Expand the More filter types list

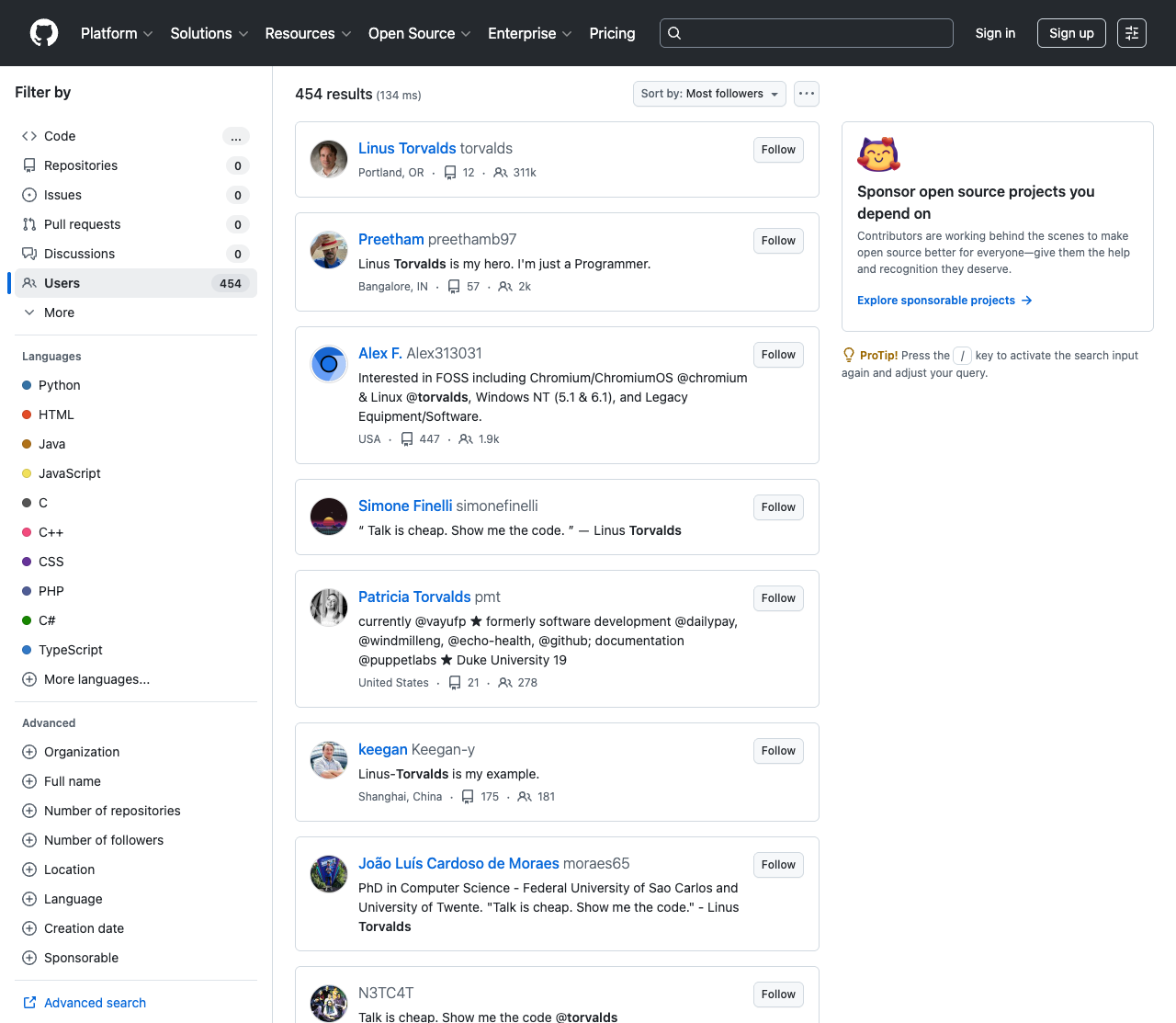click(136, 313)
